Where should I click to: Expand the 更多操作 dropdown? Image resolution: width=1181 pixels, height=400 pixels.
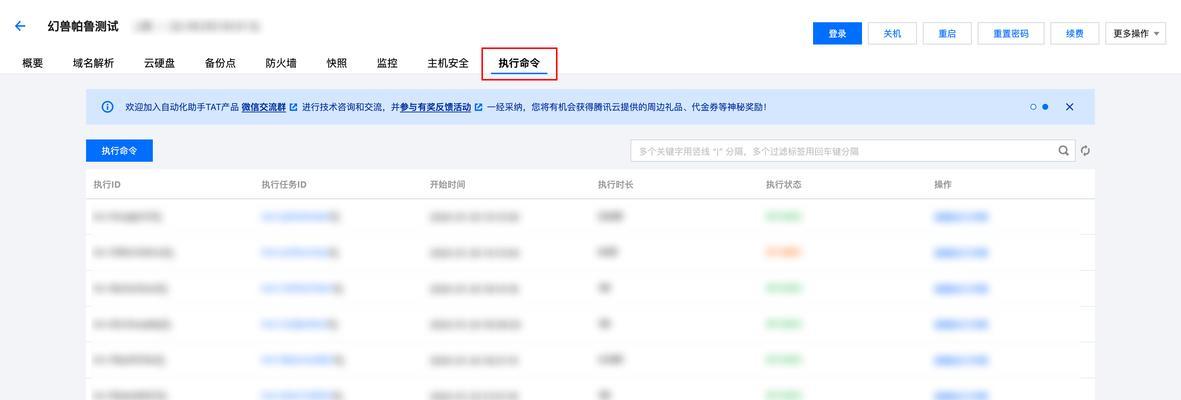(x=1135, y=33)
